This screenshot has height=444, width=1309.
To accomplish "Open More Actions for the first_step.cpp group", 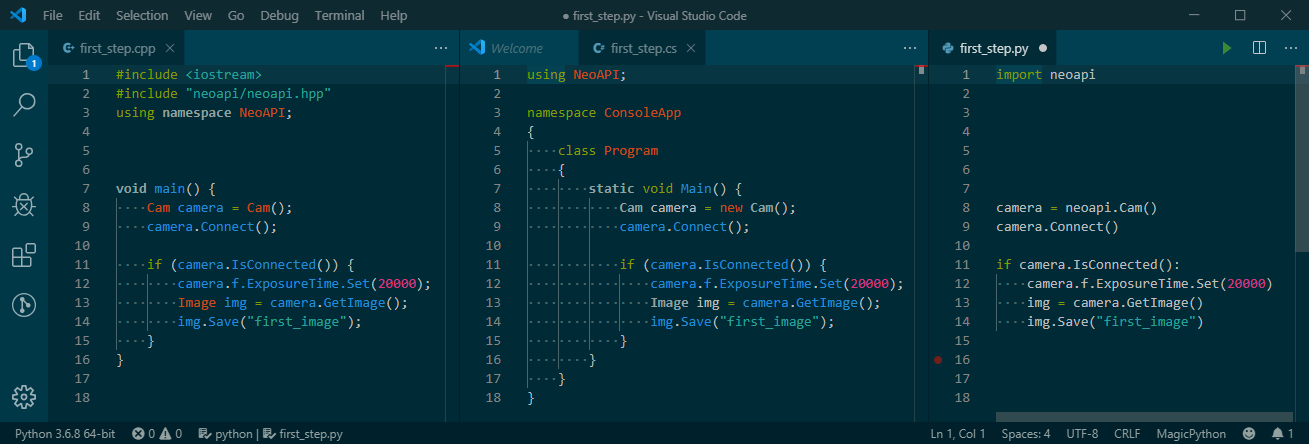I will [441, 48].
